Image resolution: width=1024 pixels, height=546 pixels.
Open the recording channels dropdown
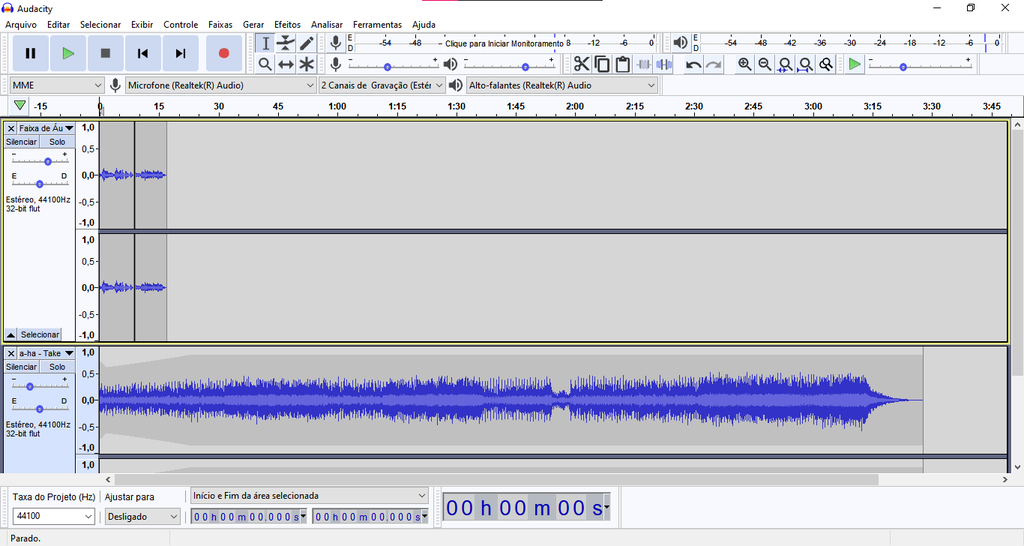(x=382, y=86)
